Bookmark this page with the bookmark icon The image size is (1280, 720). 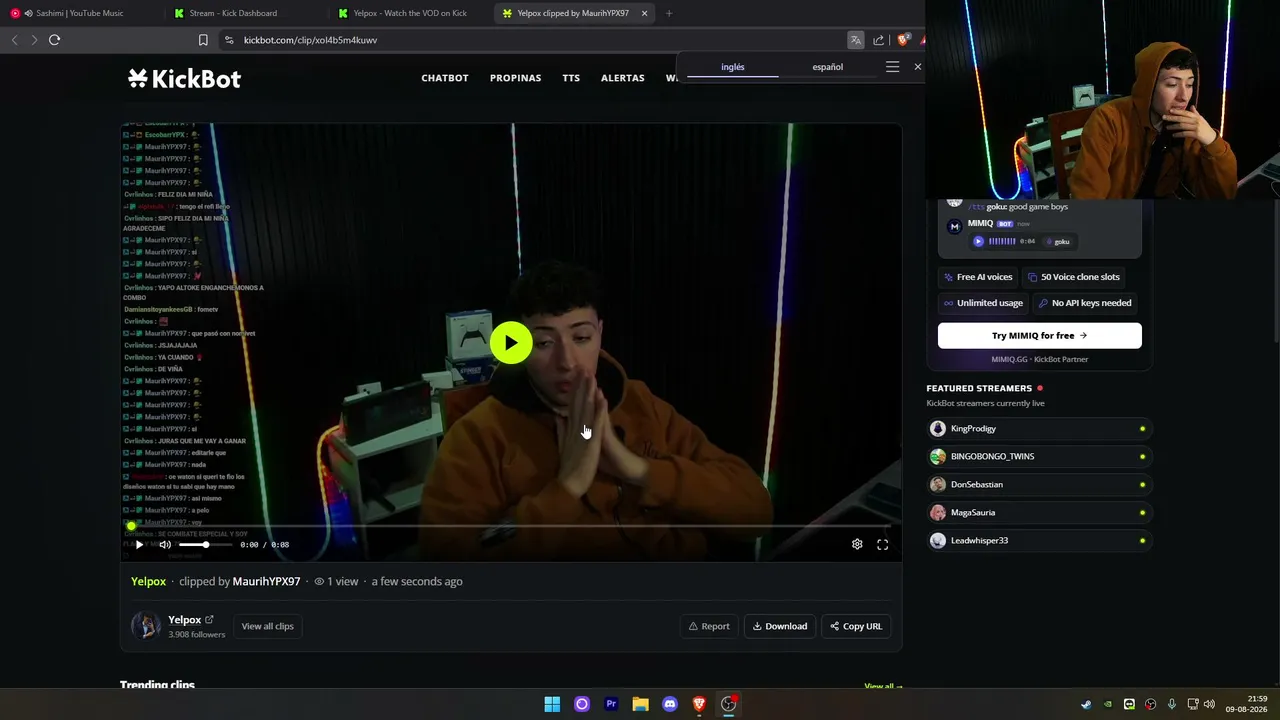pos(203,40)
